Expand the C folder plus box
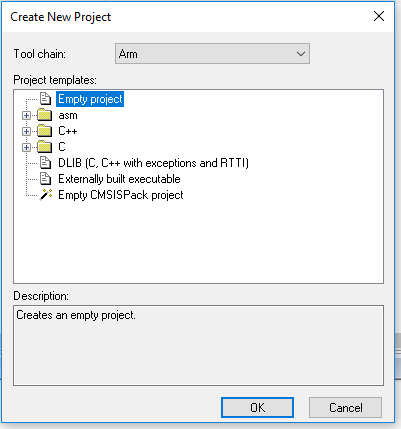The height and width of the screenshot is (429, 401). (26, 147)
